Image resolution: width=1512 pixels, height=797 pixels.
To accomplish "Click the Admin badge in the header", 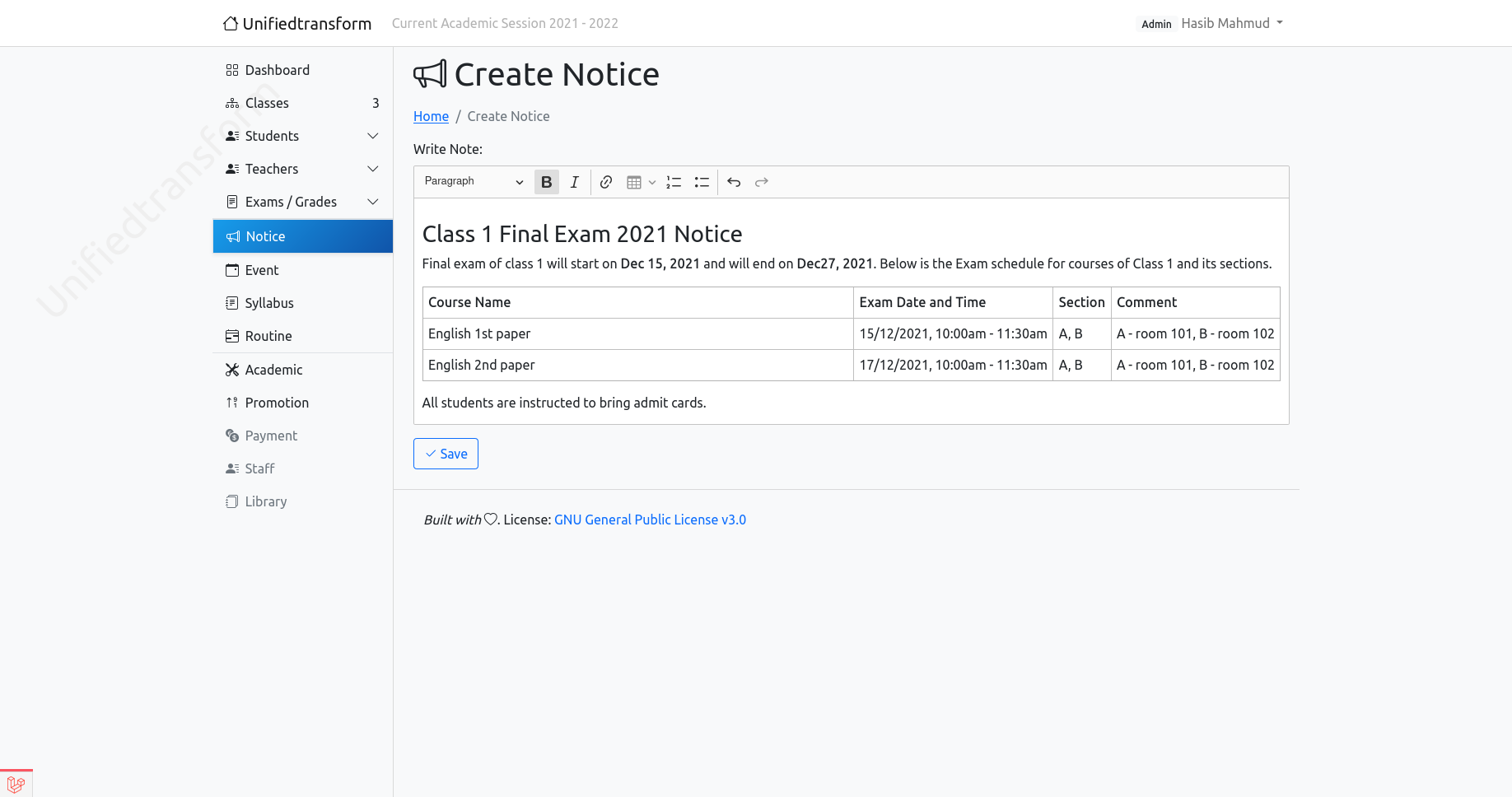I will click(x=1156, y=24).
